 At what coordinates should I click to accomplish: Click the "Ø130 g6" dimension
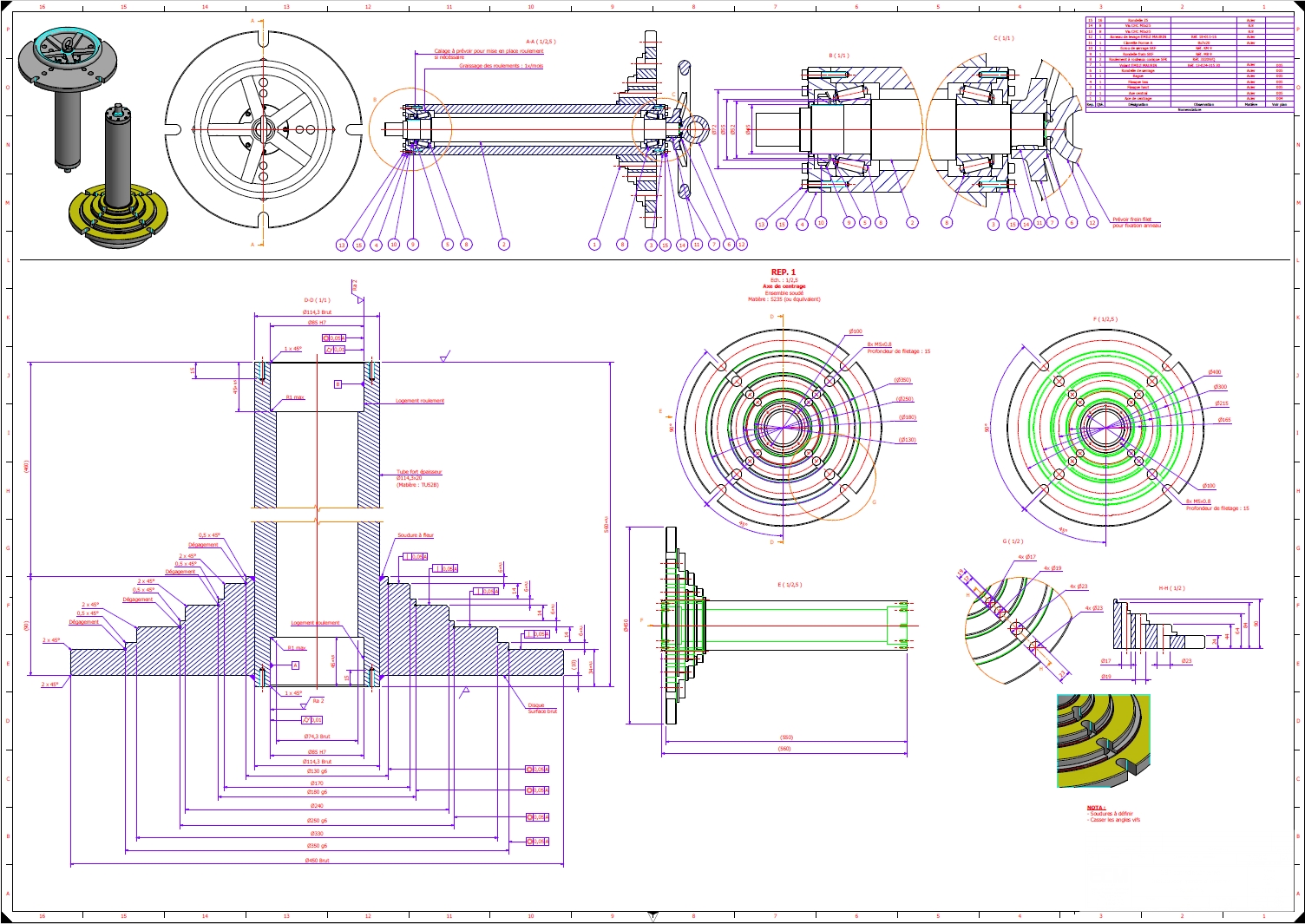(318, 770)
